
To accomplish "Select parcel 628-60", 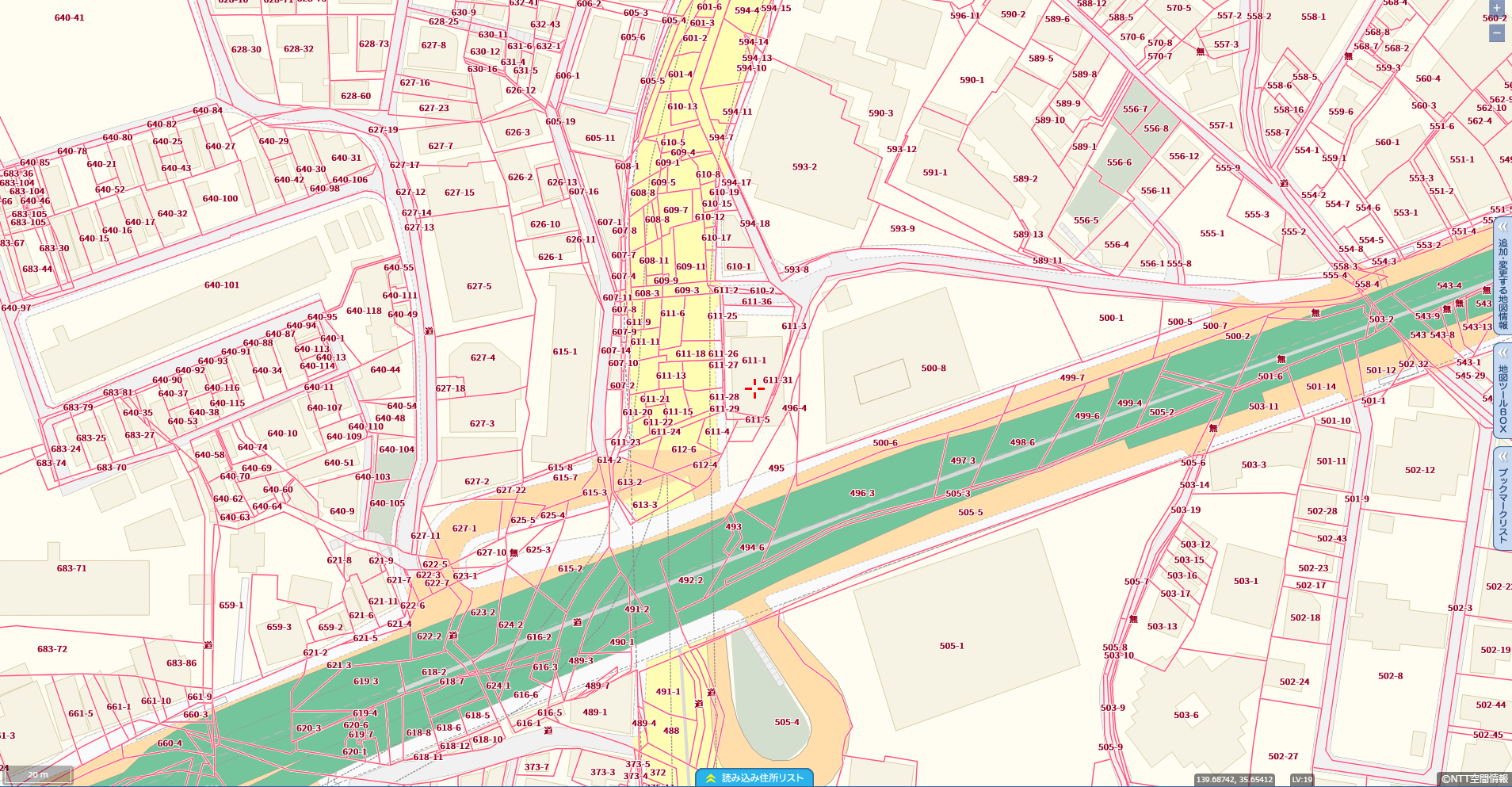I will click(356, 96).
